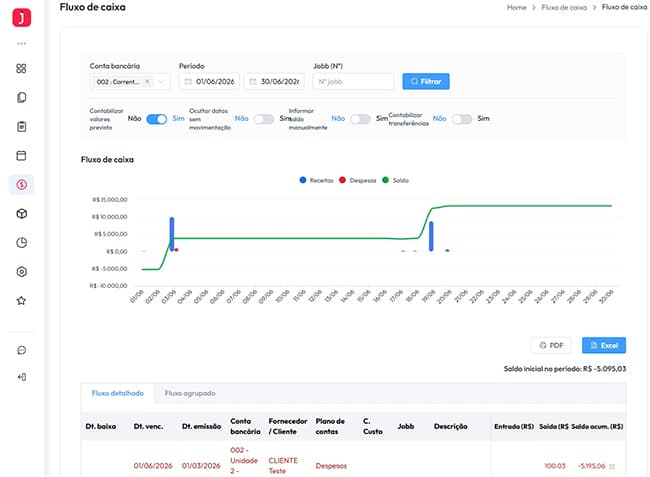
Task: Click the Entrada (R$) column header
Action: point(514,426)
